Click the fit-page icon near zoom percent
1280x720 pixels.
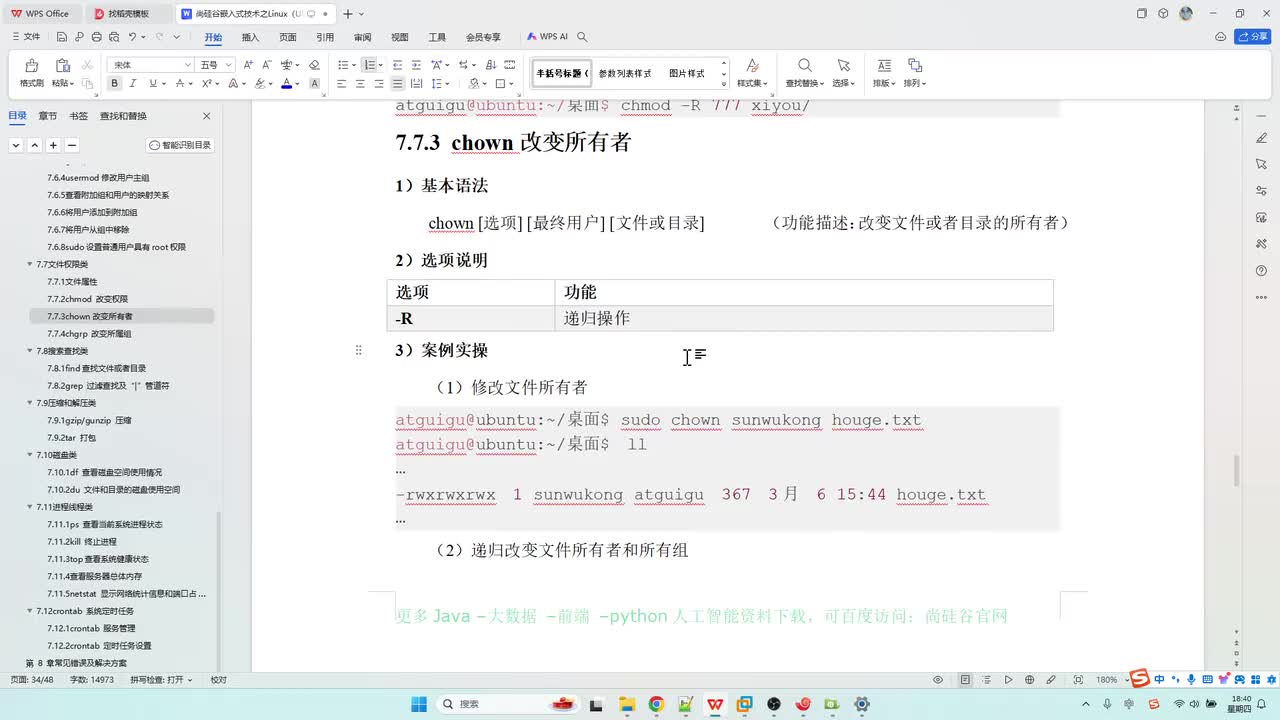[x=1078, y=680]
